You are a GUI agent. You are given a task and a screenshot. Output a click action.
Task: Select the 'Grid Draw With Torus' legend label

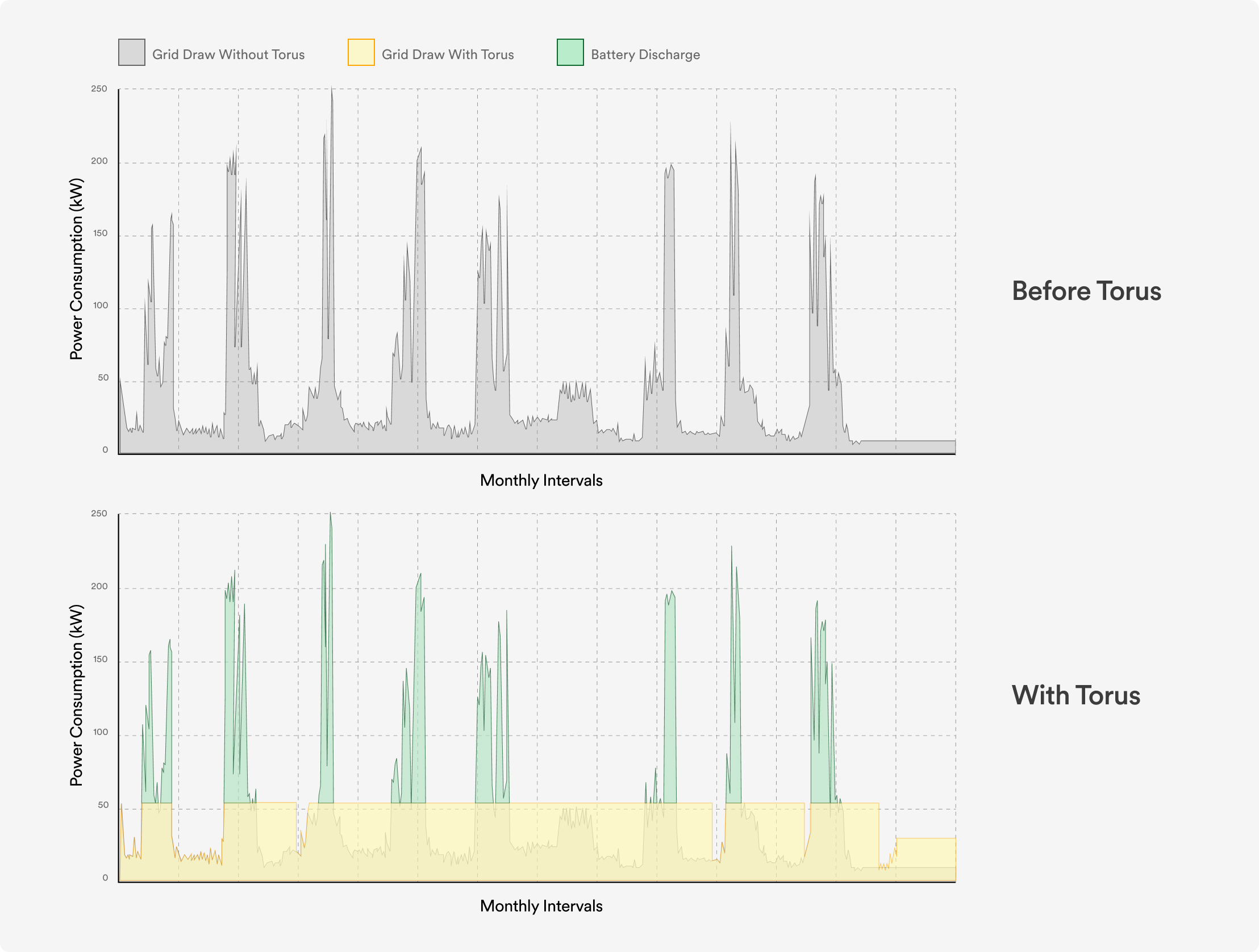[x=447, y=55]
